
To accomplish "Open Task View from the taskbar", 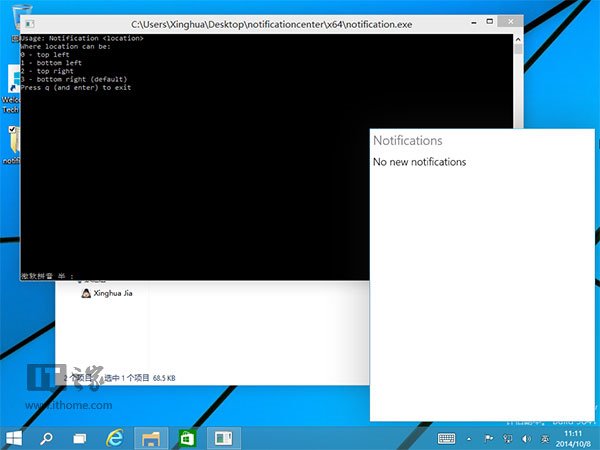I will pos(79,438).
